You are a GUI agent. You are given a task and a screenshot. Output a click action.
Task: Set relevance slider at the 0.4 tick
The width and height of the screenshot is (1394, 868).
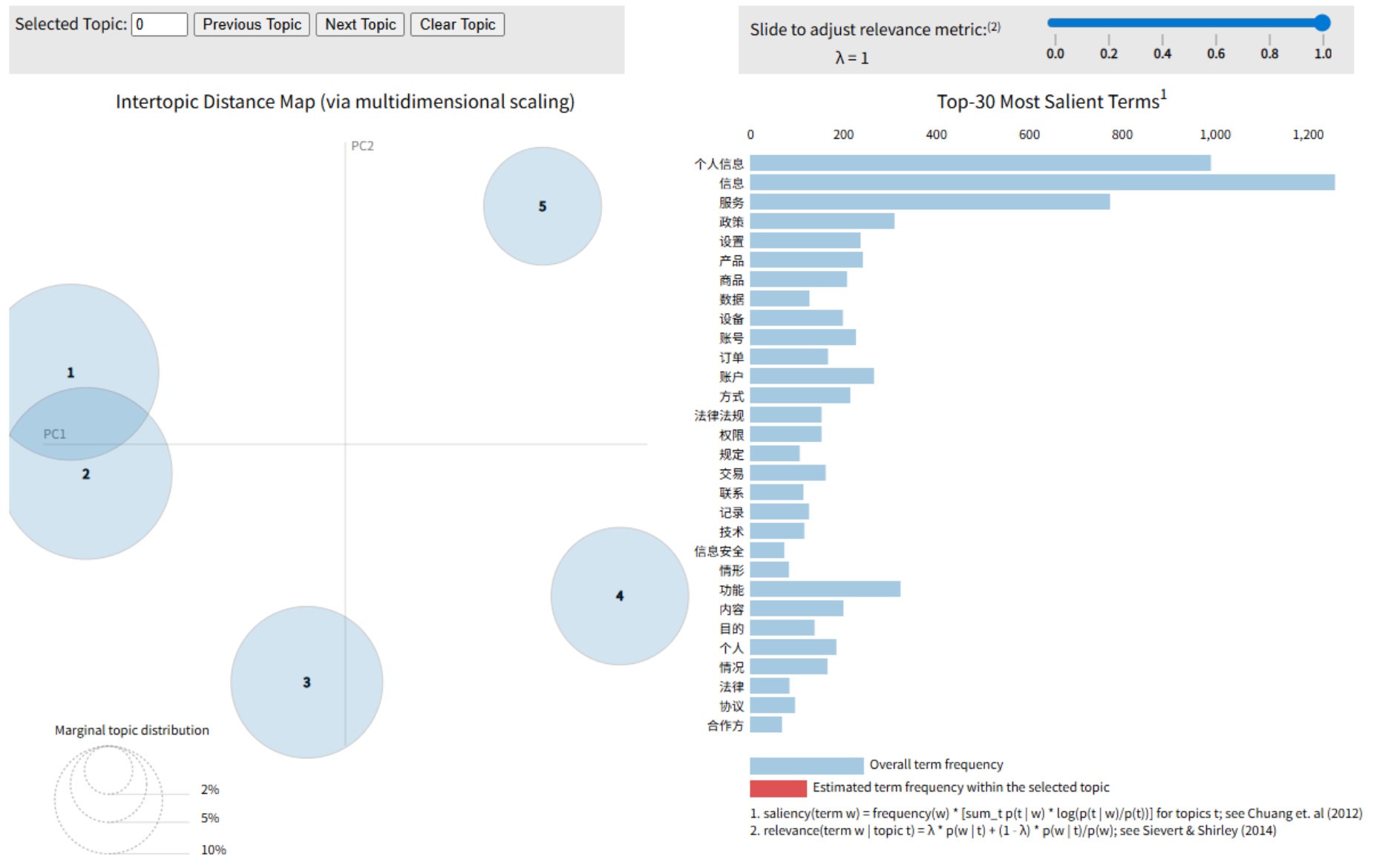click(x=1162, y=23)
